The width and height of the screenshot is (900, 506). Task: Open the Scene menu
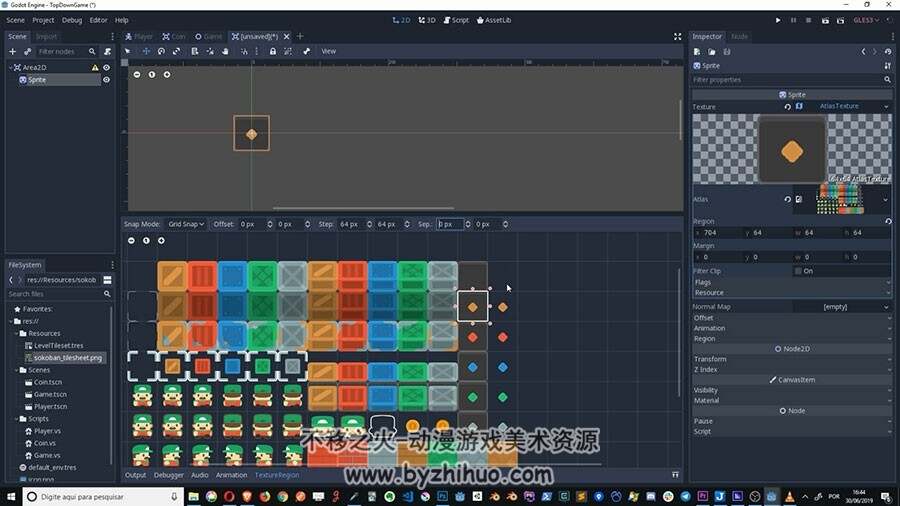tap(15, 20)
